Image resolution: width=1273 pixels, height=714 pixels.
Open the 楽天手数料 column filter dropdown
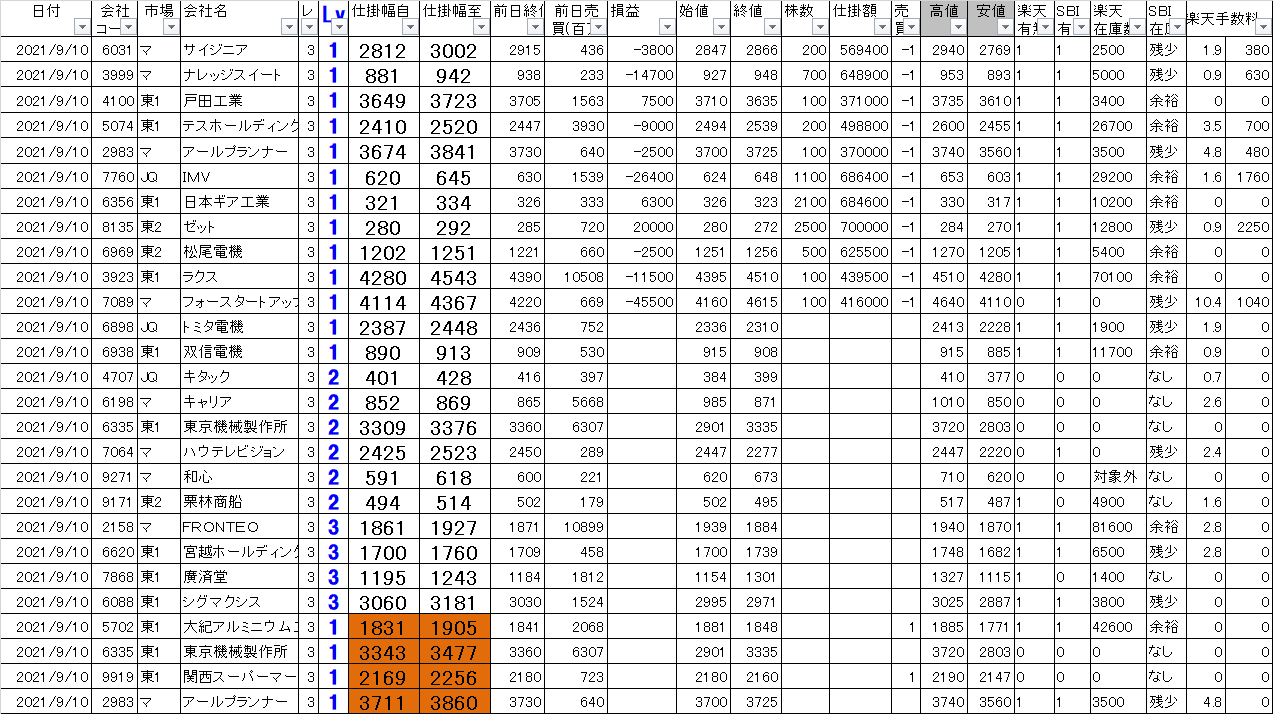coord(1264,29)
